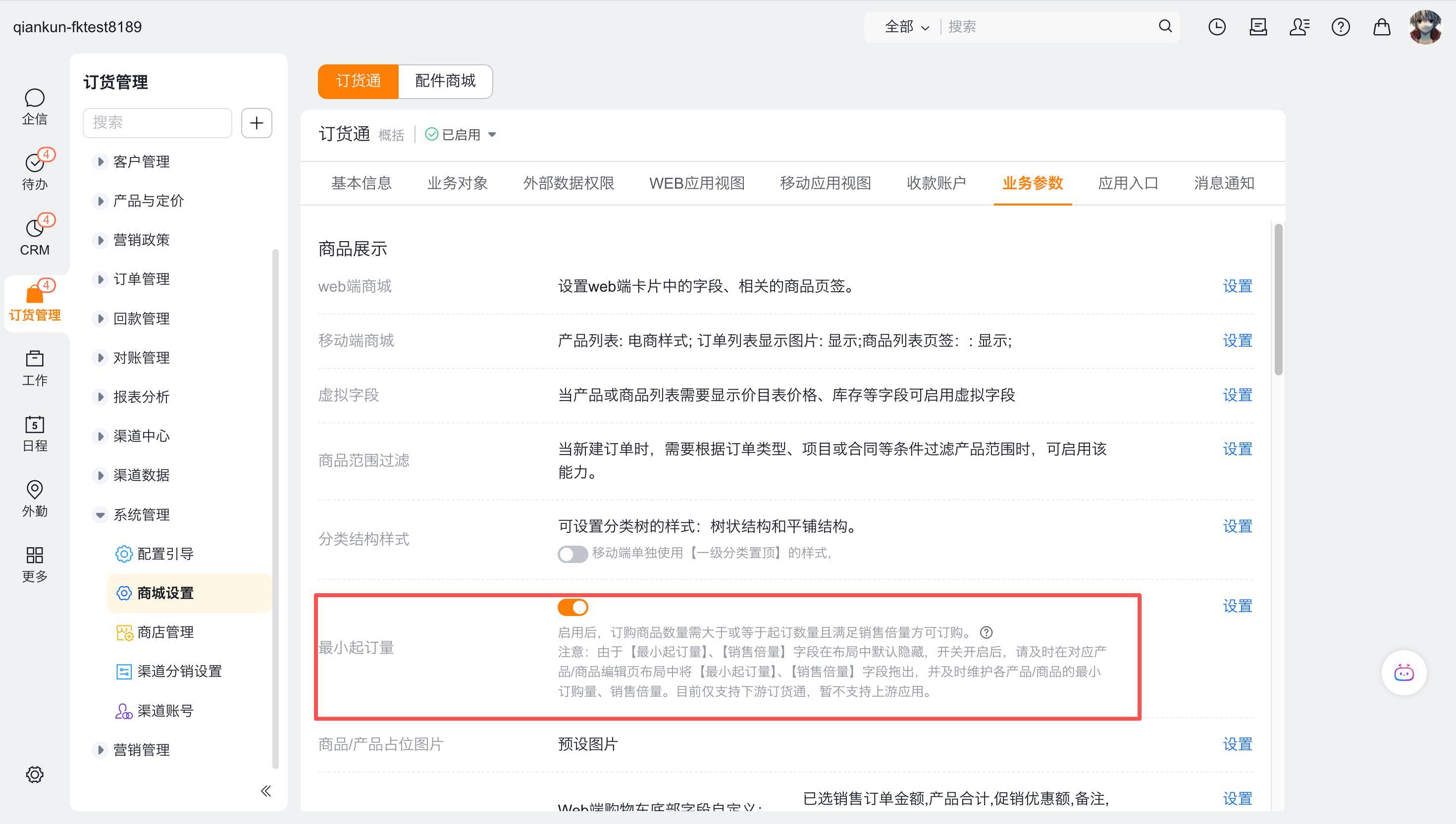Viewport: 1456px width, 824px height.
Task: Click the 日程 calendar icon
Action: tap(35, 425)
